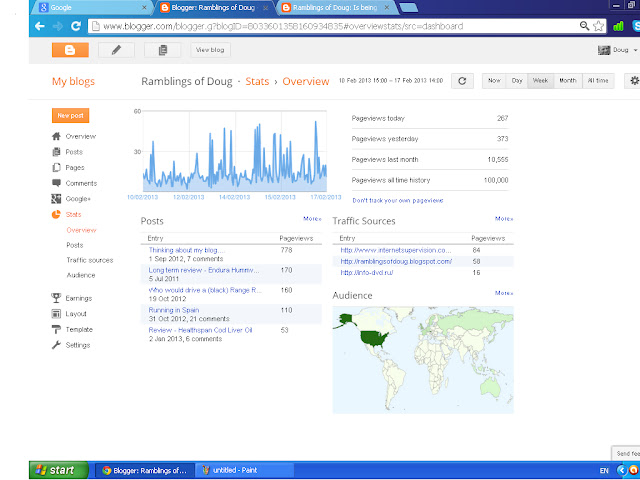Open the Running in Spain post
Screen dimensions: 640x480
pyautogui.click(x=174, y=310)
